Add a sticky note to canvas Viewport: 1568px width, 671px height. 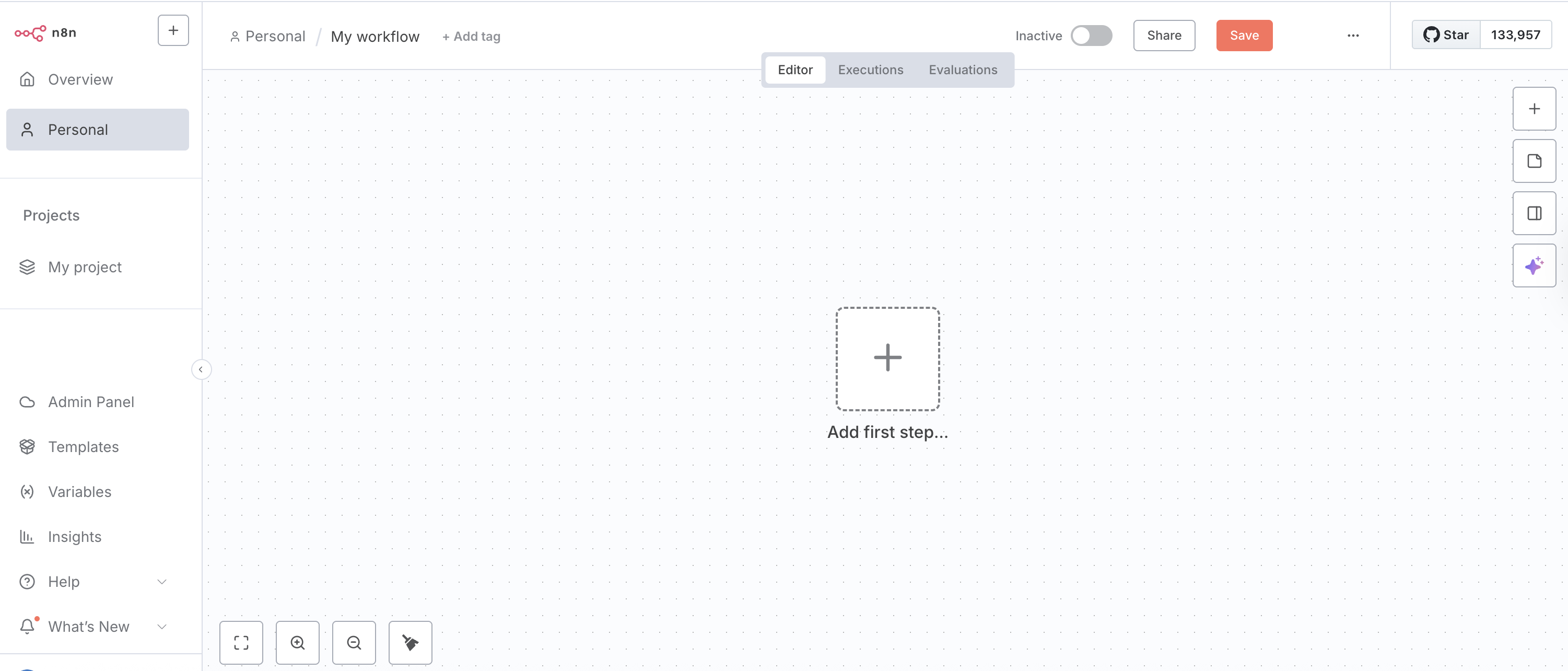point(1534,161)
